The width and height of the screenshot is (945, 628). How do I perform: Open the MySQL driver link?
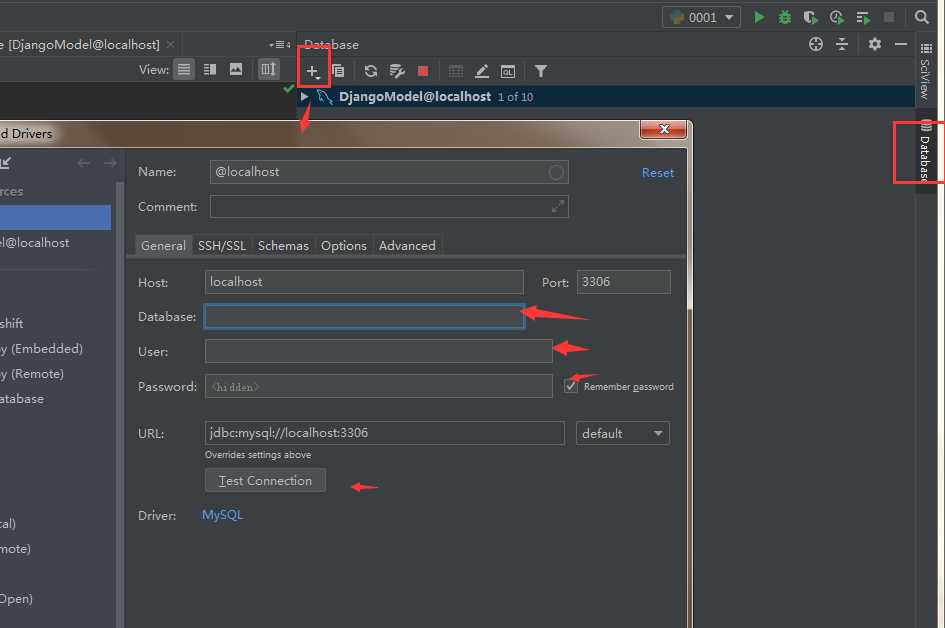tap(222, 515)
